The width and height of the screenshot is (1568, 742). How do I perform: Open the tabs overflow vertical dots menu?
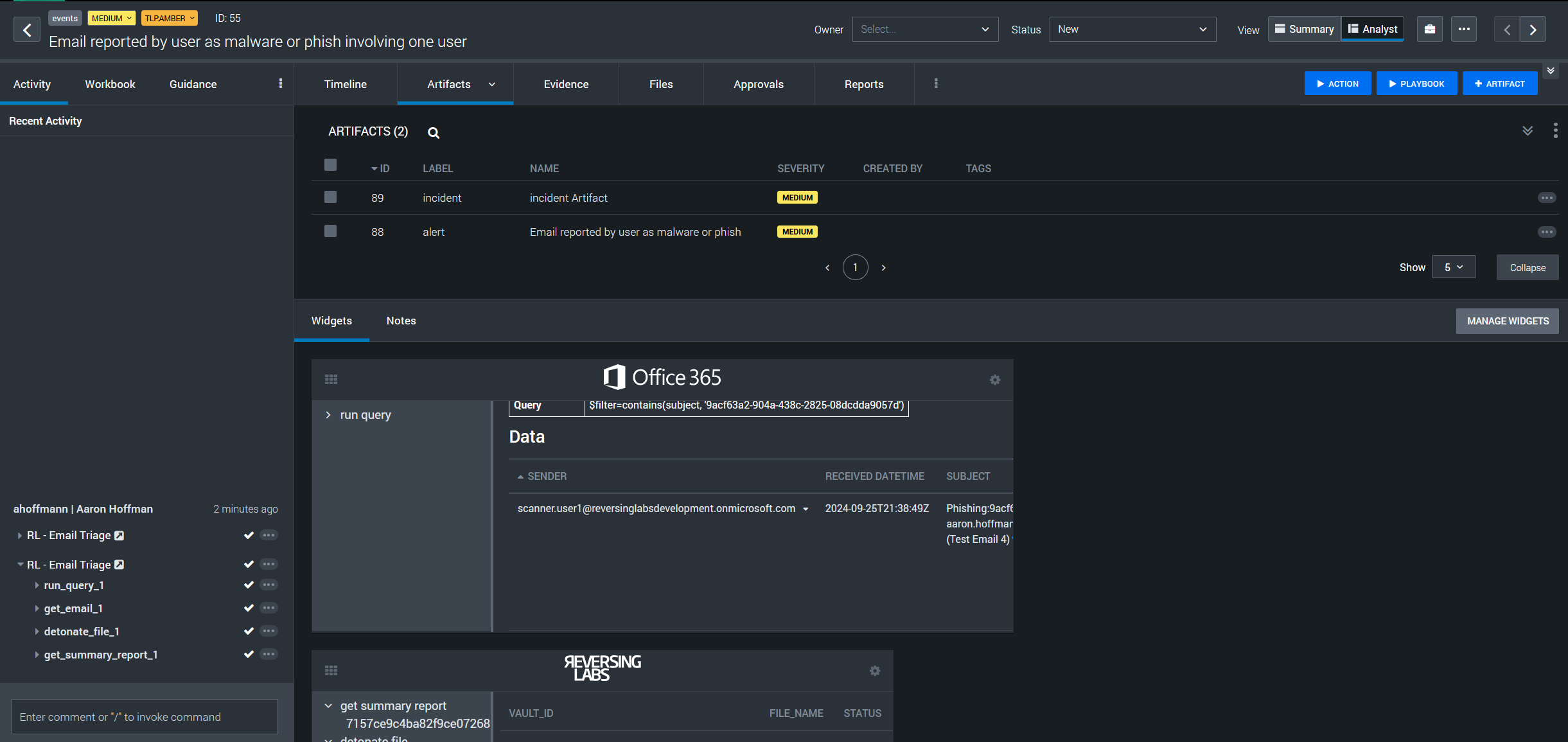click(x=936, y=84)
